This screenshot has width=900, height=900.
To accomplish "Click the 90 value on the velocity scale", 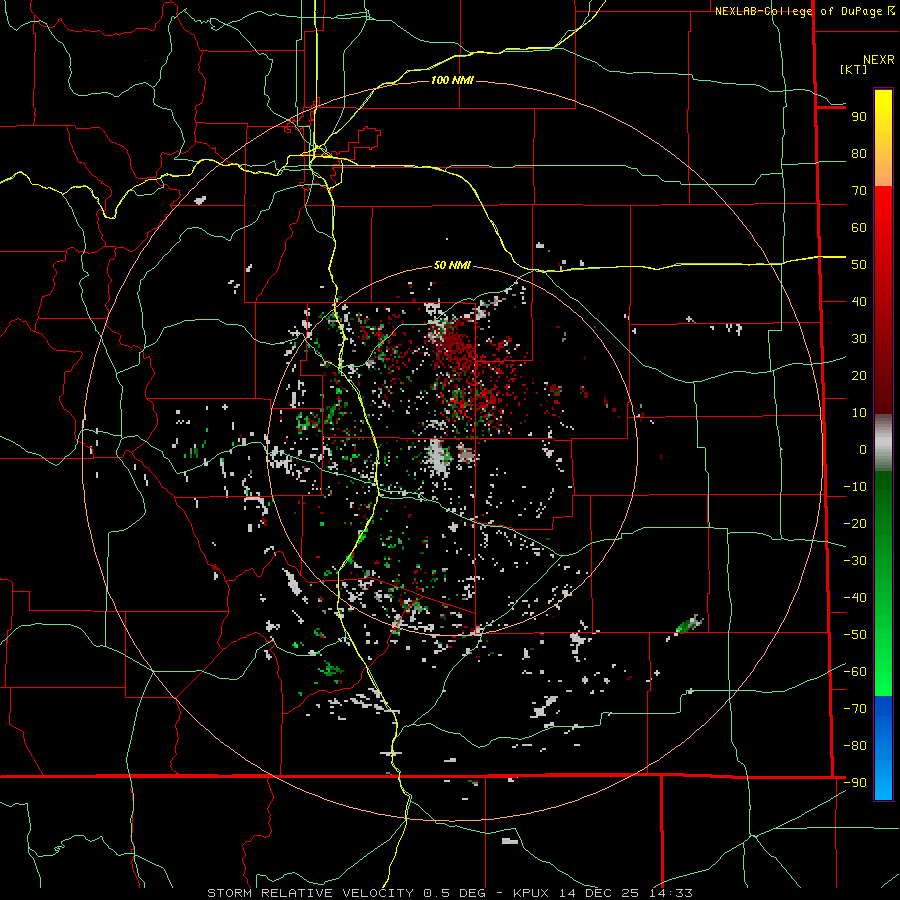I will coord(859,117).
